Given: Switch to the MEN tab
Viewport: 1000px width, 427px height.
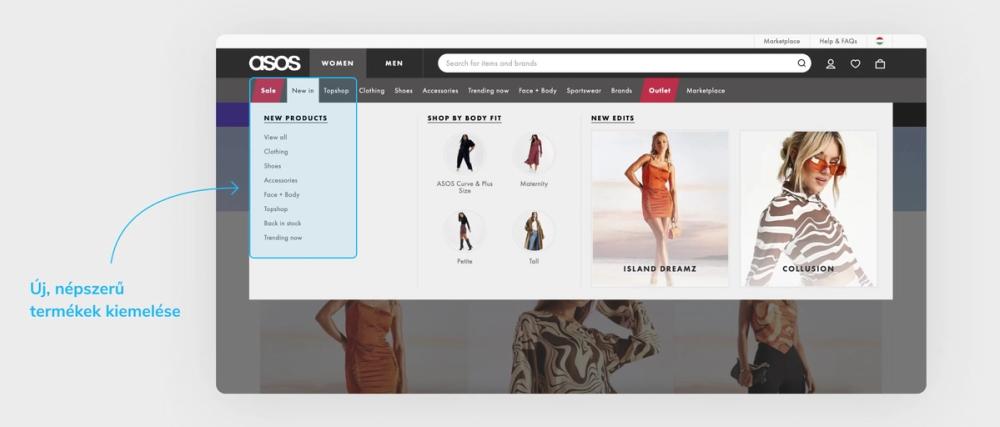Looking at the screenshot, I should pos(394,63).
